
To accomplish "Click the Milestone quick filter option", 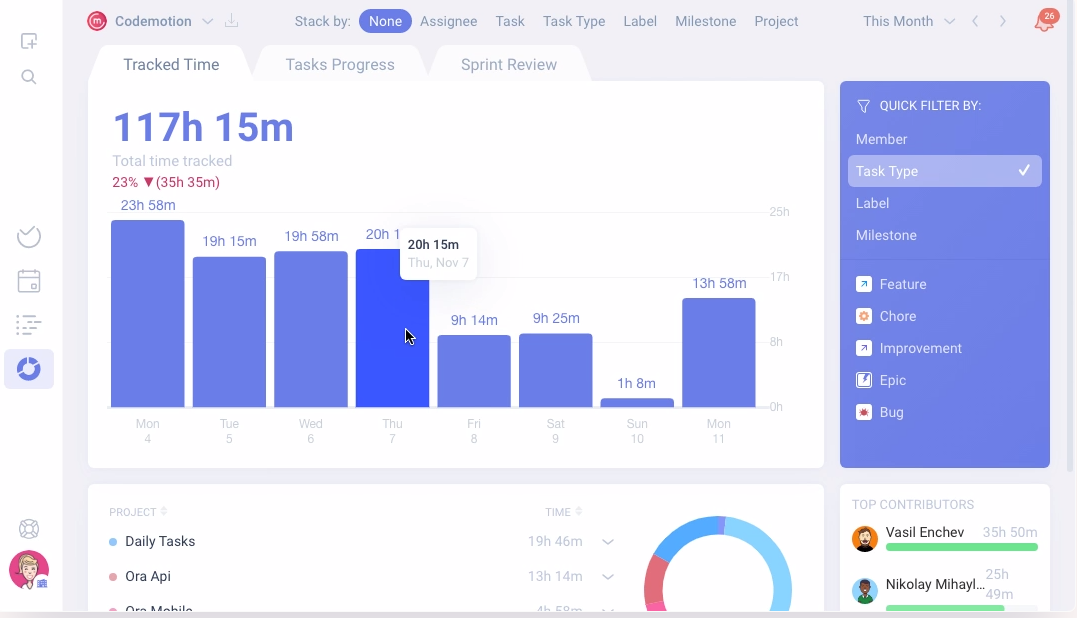I will (886, 235).
